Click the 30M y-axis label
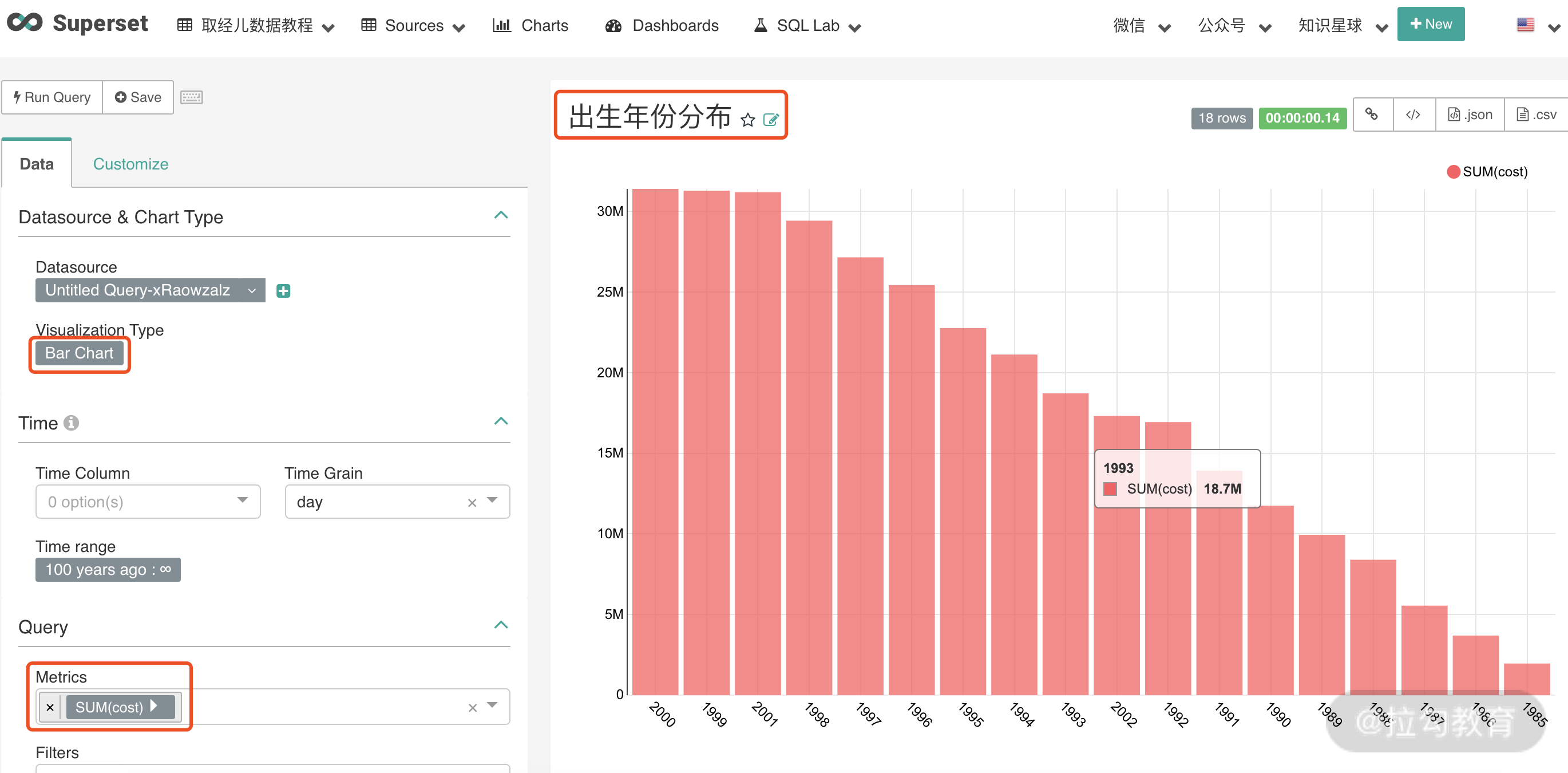 [610, 211]
